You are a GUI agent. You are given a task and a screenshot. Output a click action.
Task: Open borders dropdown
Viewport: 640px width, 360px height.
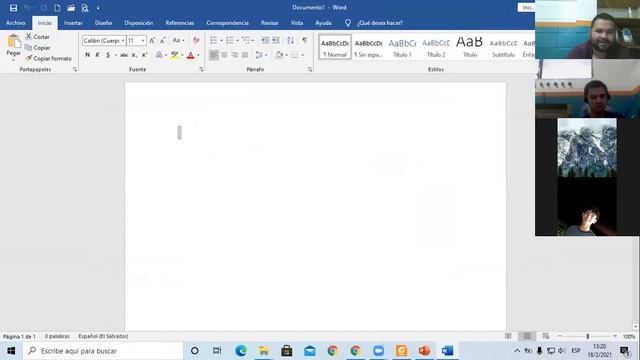(x=302, y=55)
